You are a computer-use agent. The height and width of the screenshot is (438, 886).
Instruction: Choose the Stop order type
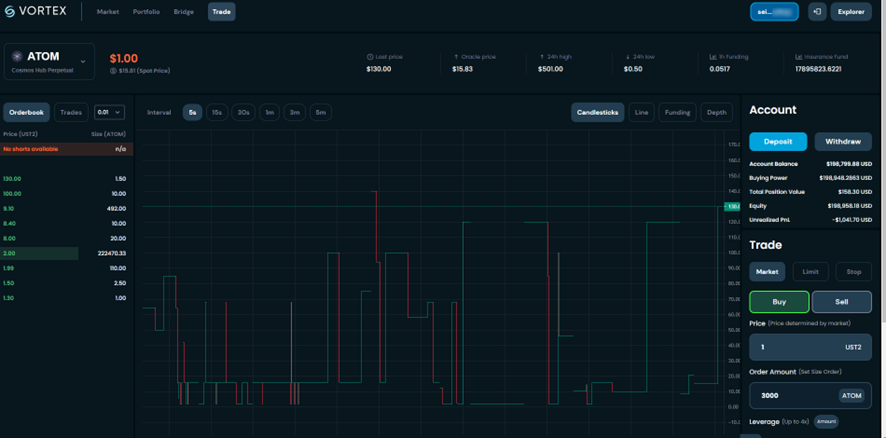(x=854, y=272)
